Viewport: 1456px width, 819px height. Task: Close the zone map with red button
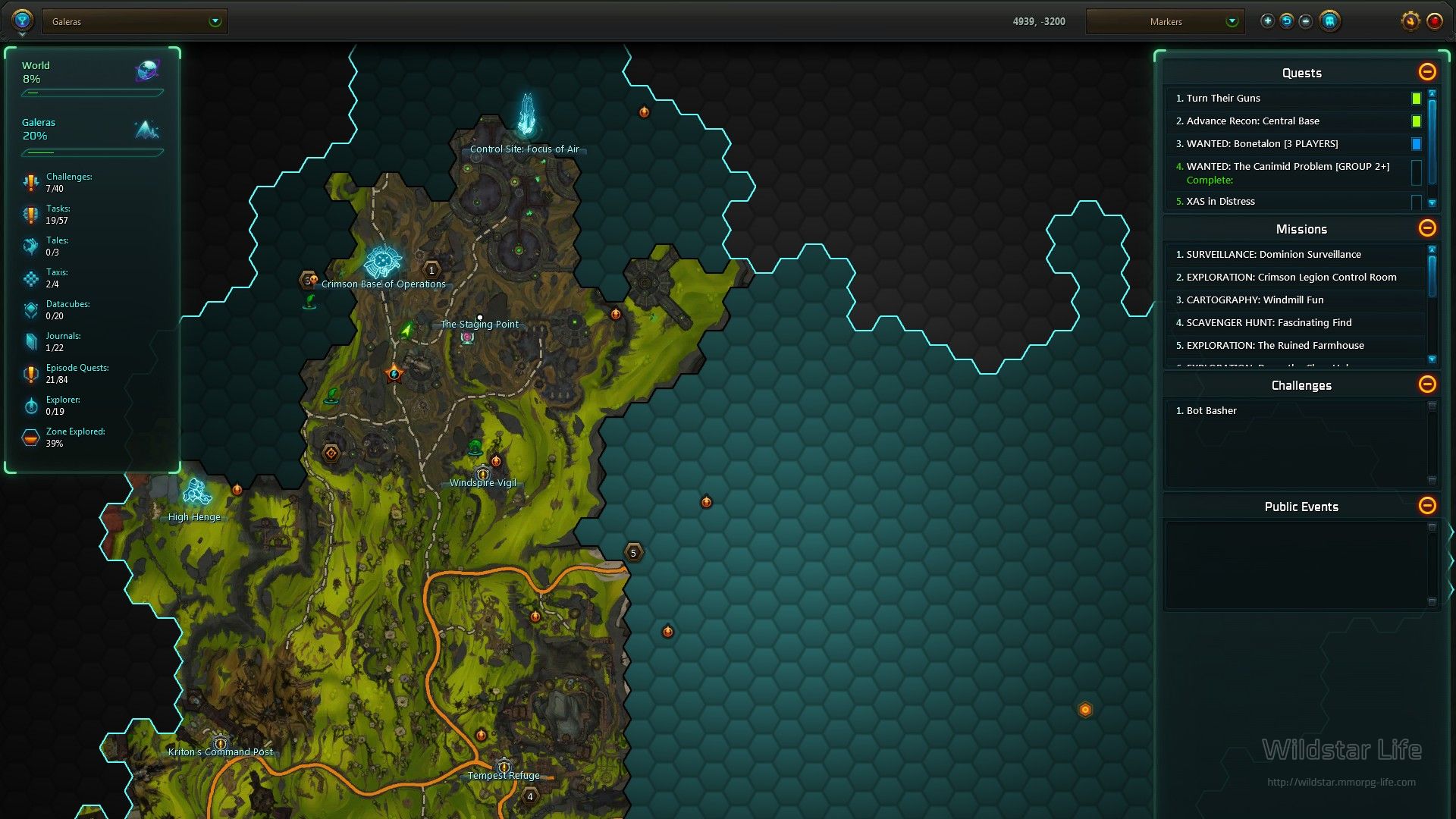point(1435,21)
